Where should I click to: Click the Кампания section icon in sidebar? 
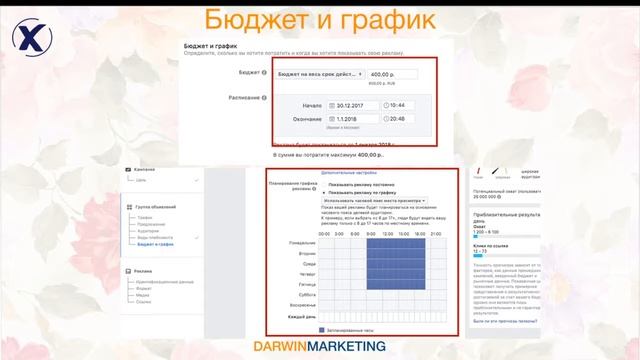coord(128,169)
